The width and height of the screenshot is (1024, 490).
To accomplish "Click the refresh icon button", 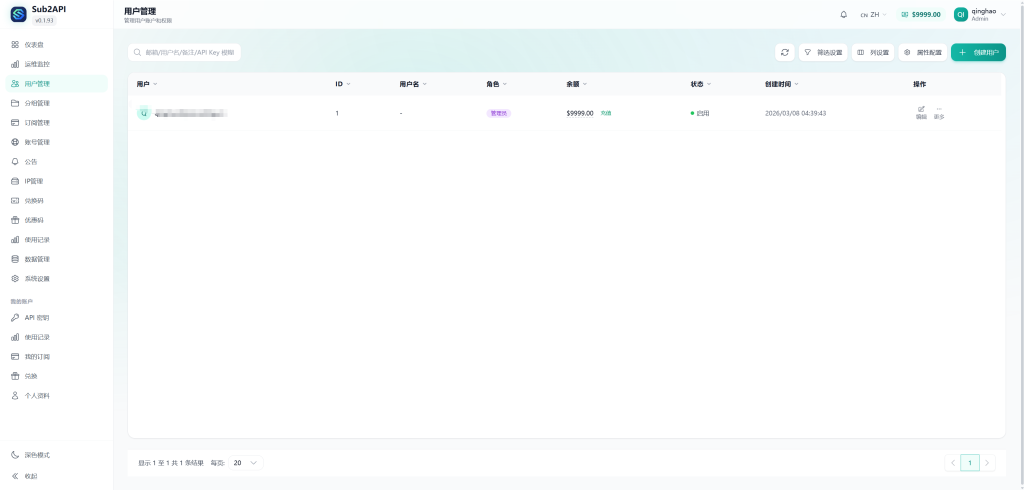I will tap(785, 52).
